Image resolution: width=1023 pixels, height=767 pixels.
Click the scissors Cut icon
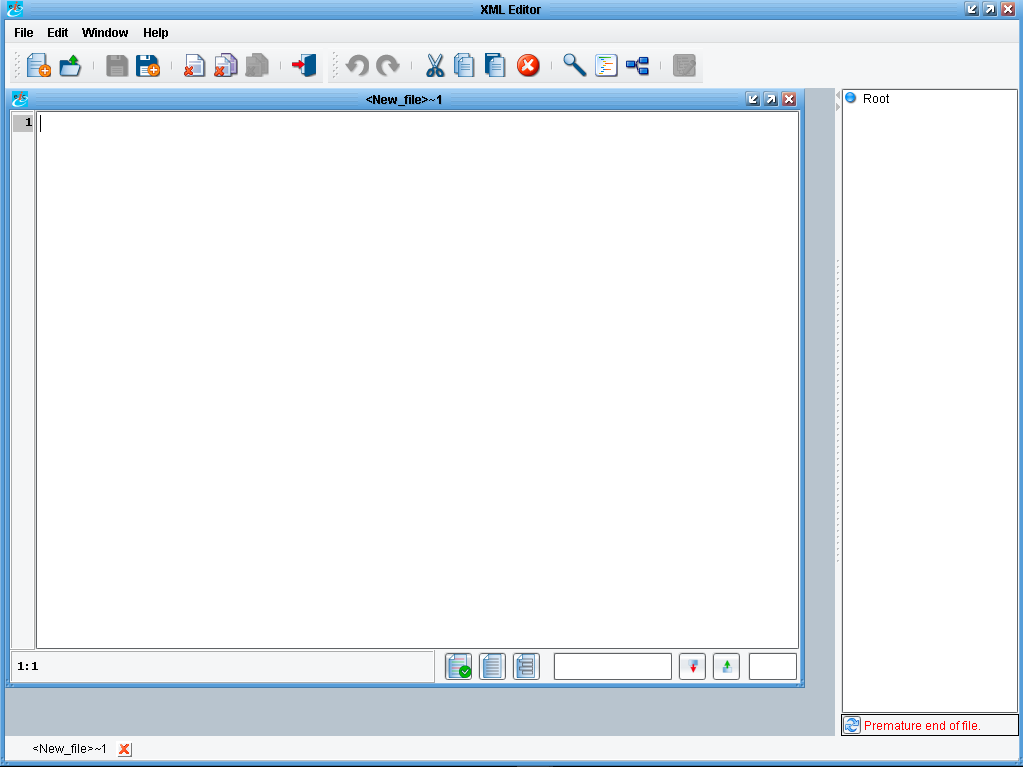(x=434, y=66)
